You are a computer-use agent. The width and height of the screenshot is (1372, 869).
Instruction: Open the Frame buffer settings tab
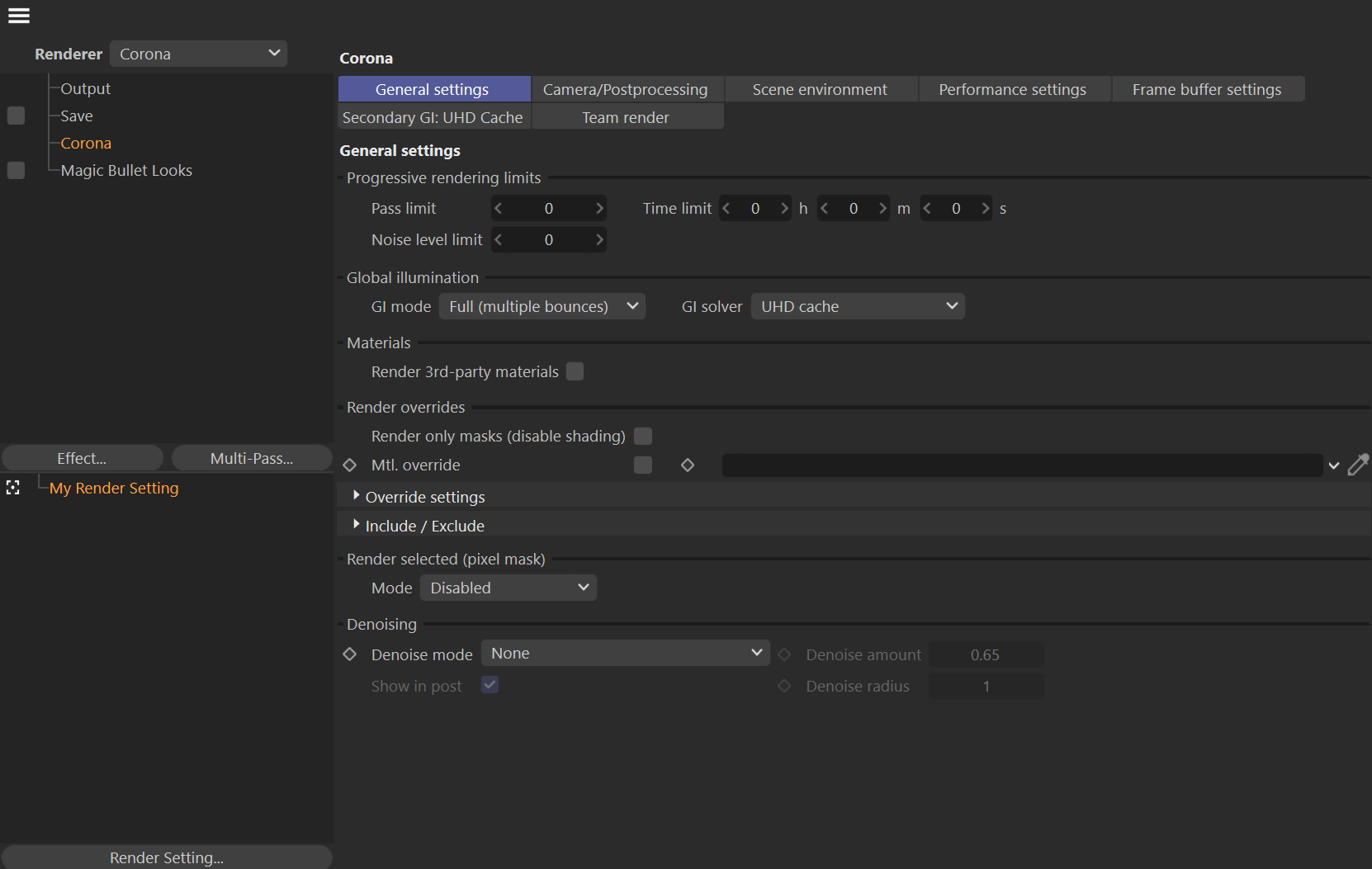[1209, 89]
